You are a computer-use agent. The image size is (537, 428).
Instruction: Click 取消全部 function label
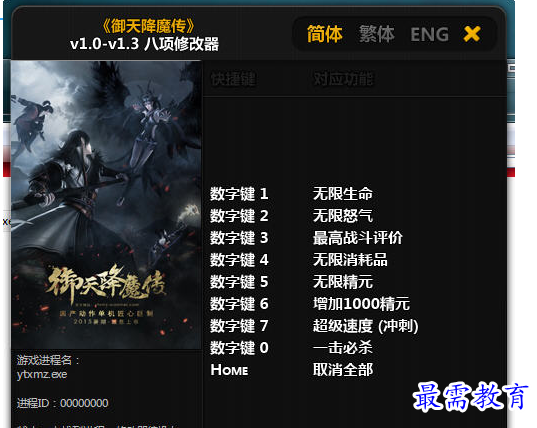point(343,370)
